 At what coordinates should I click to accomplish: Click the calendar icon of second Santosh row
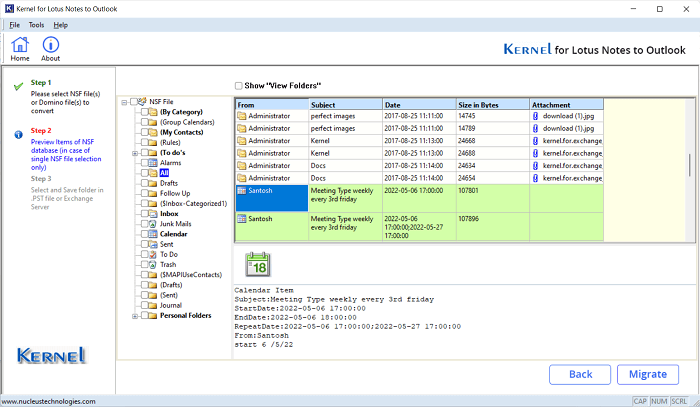pos(242,219)
